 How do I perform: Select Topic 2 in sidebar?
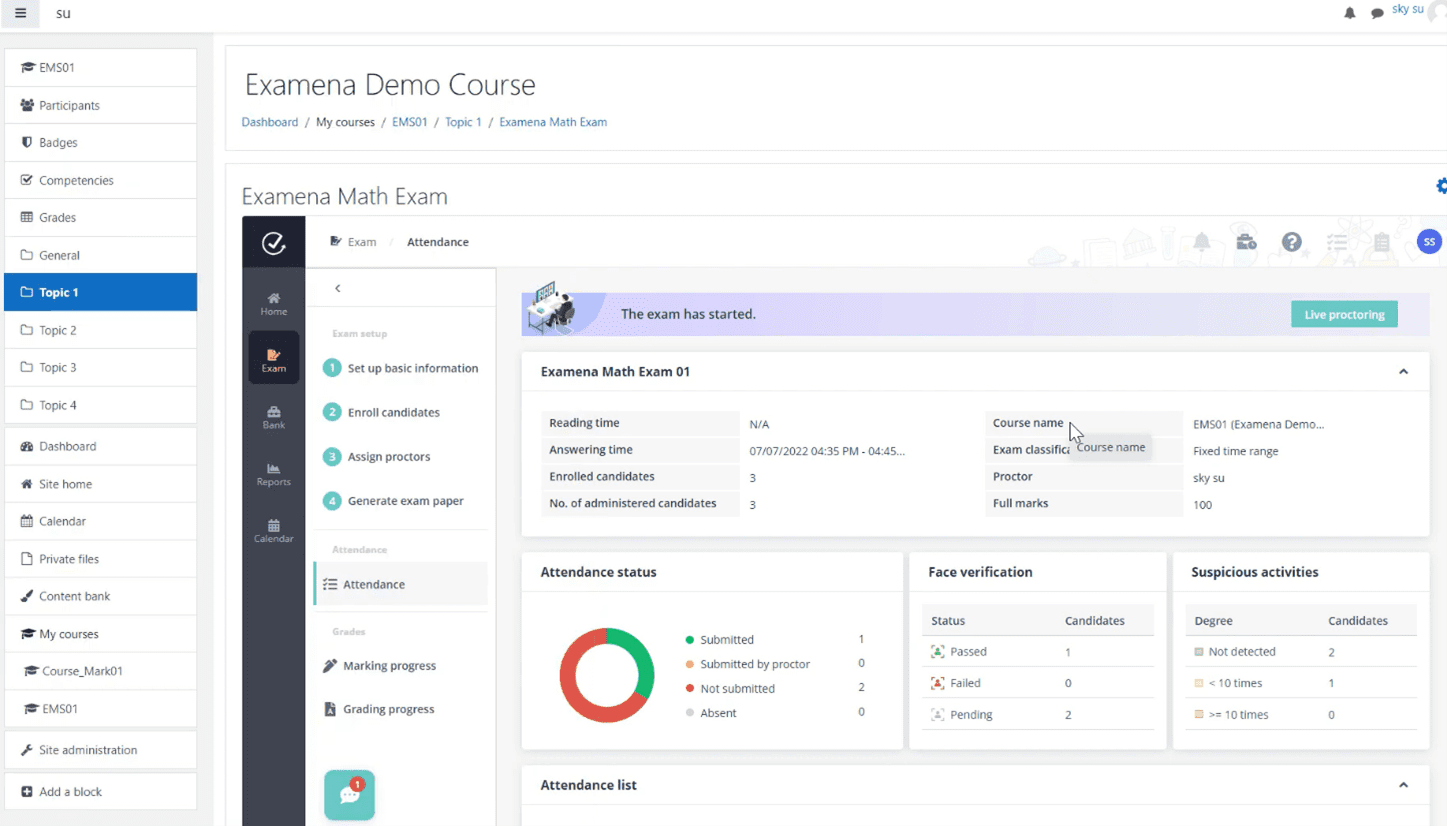pyautogui.click(x=100, y=330)
